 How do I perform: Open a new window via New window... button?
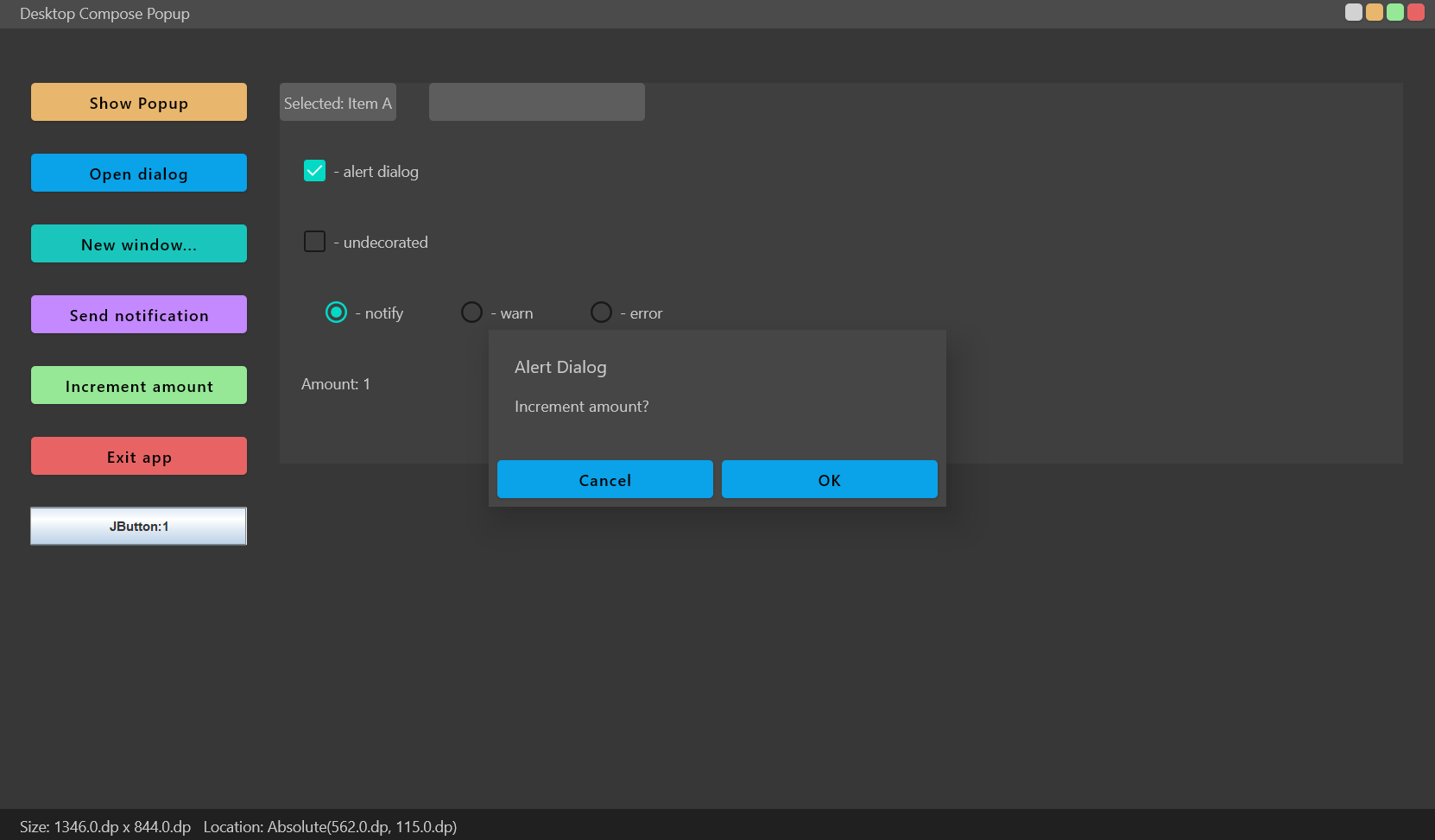(x=138, y=243)
